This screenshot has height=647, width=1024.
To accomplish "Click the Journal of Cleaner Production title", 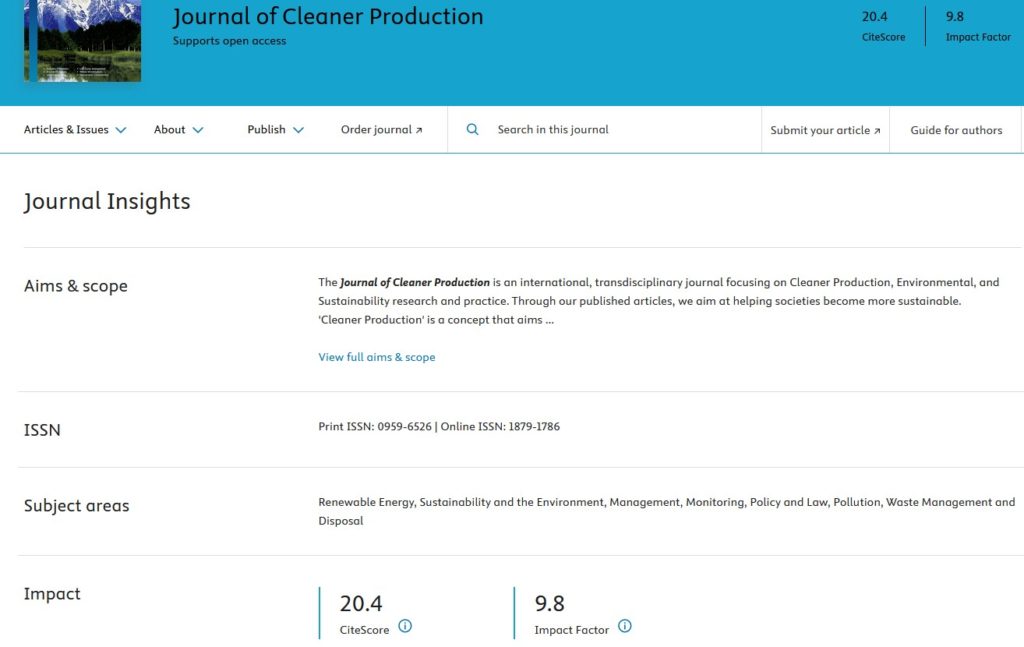I will point(328,16).
